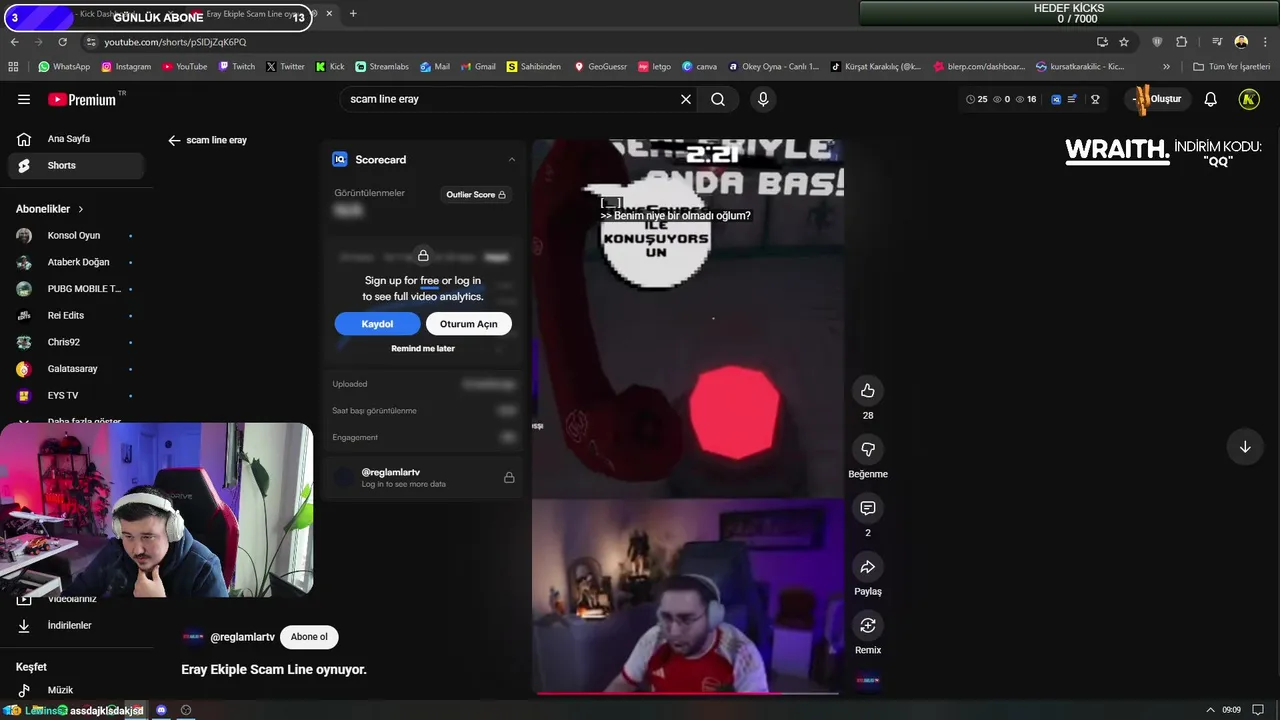
Task: Open Ana Sayfa in sidebar
Action: 76,139
